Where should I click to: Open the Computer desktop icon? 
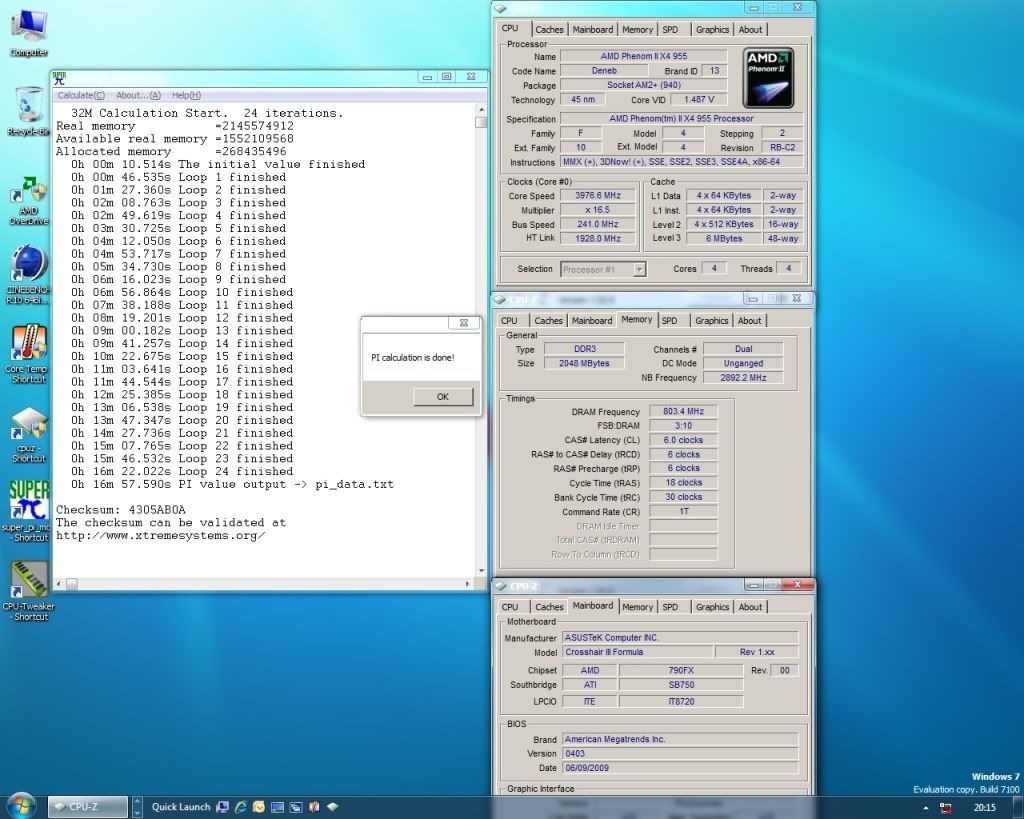tap(29, 25)
